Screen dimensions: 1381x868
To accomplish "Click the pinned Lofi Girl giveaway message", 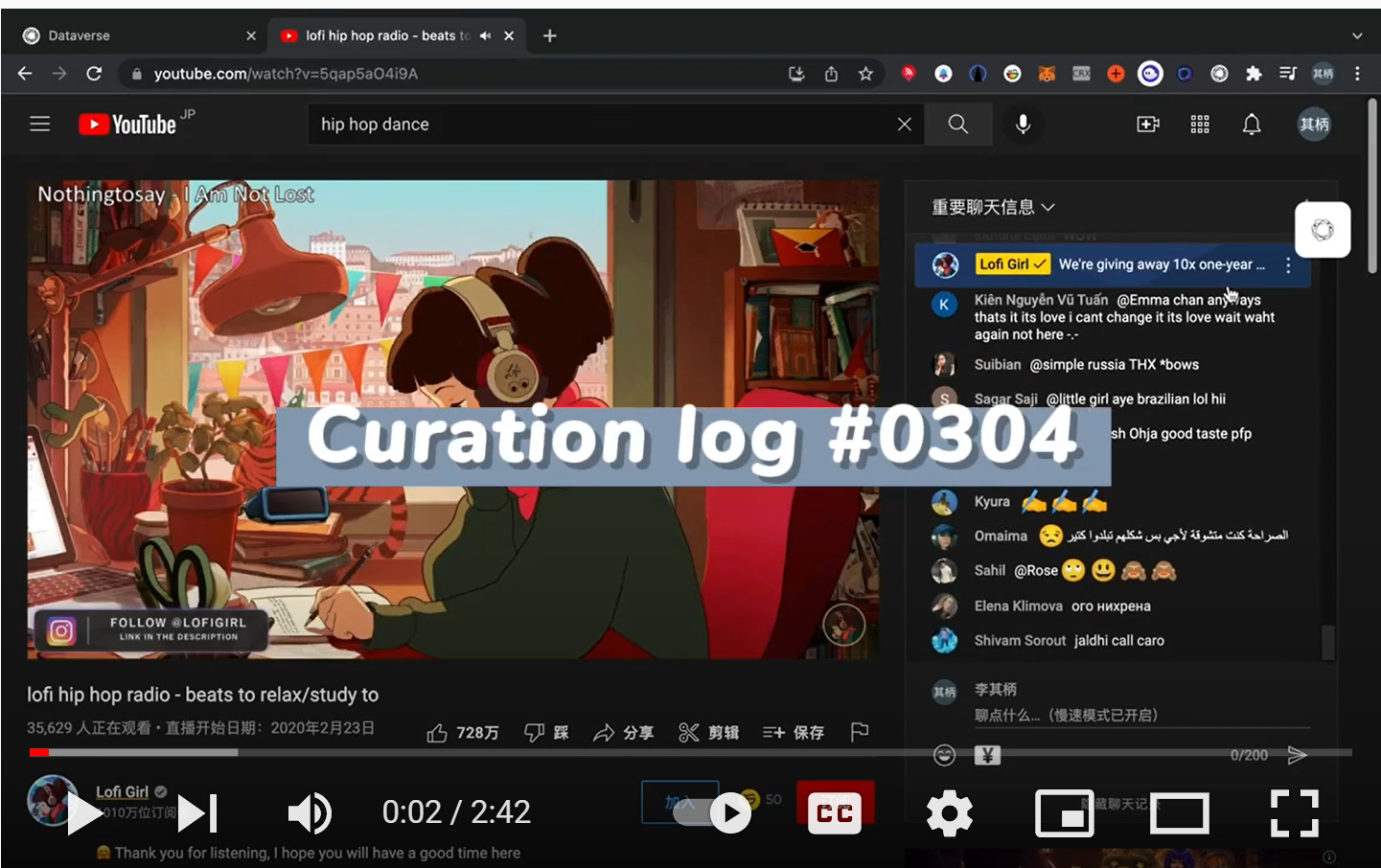I will pos(1112,265).
